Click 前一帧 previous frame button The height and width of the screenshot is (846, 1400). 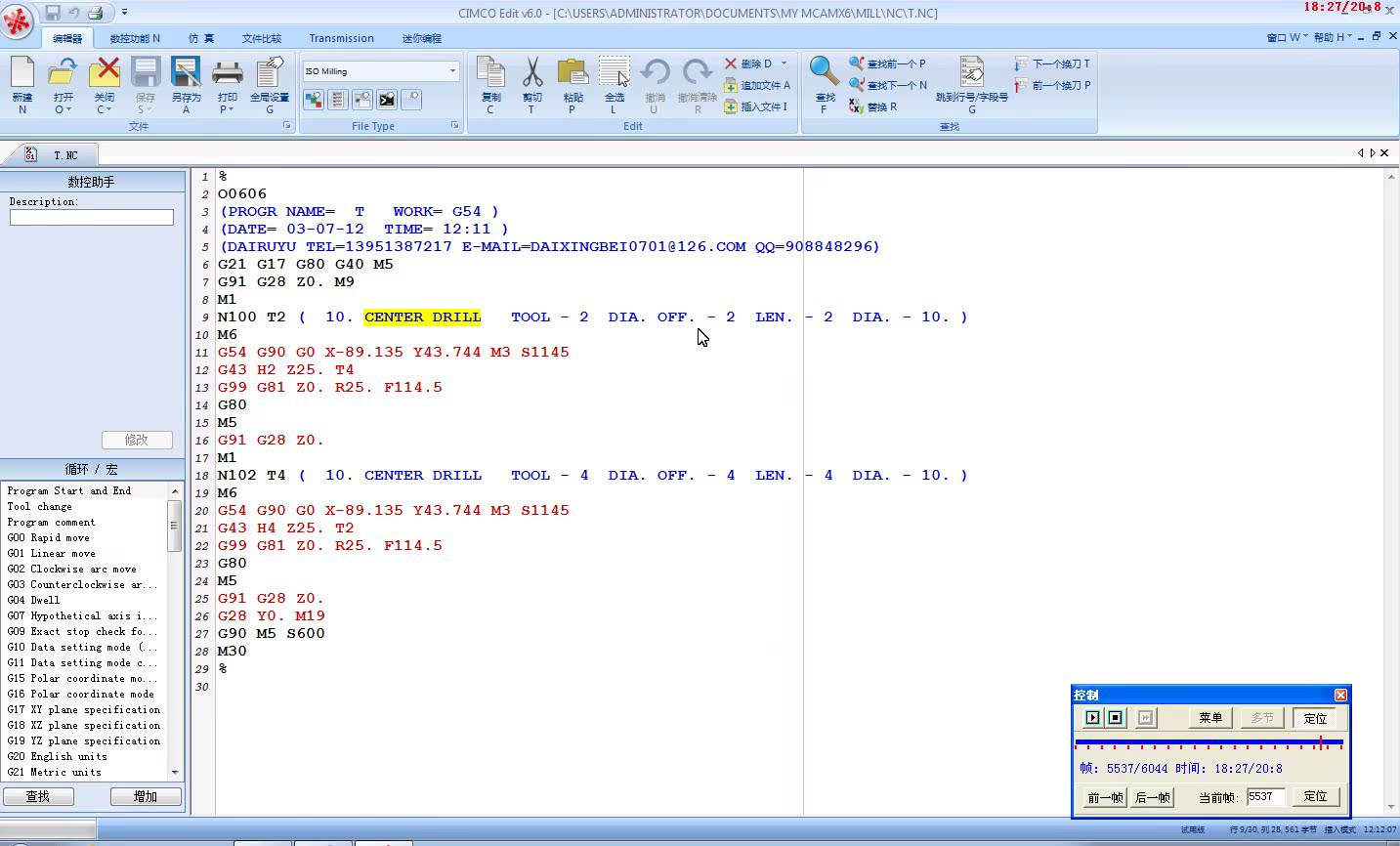click(1105, 797)
